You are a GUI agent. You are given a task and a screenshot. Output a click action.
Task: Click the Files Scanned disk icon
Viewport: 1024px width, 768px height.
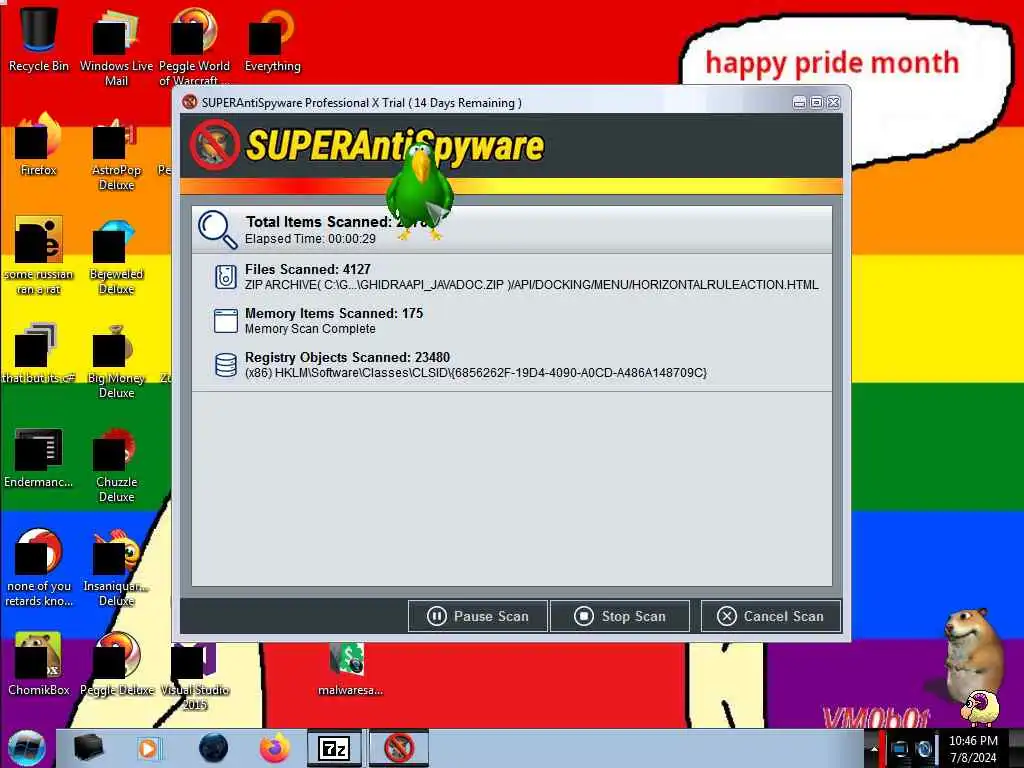(225, 276)
